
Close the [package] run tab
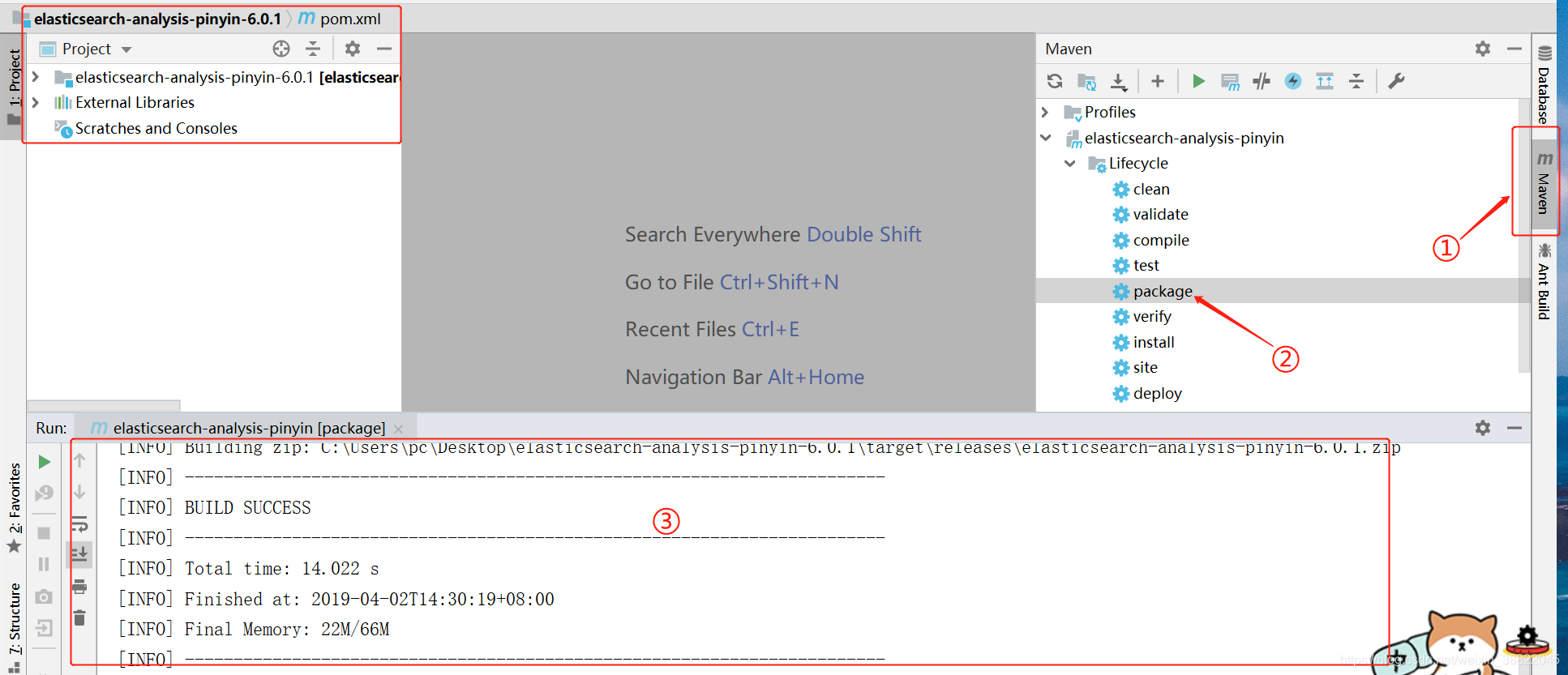point(398,429)
